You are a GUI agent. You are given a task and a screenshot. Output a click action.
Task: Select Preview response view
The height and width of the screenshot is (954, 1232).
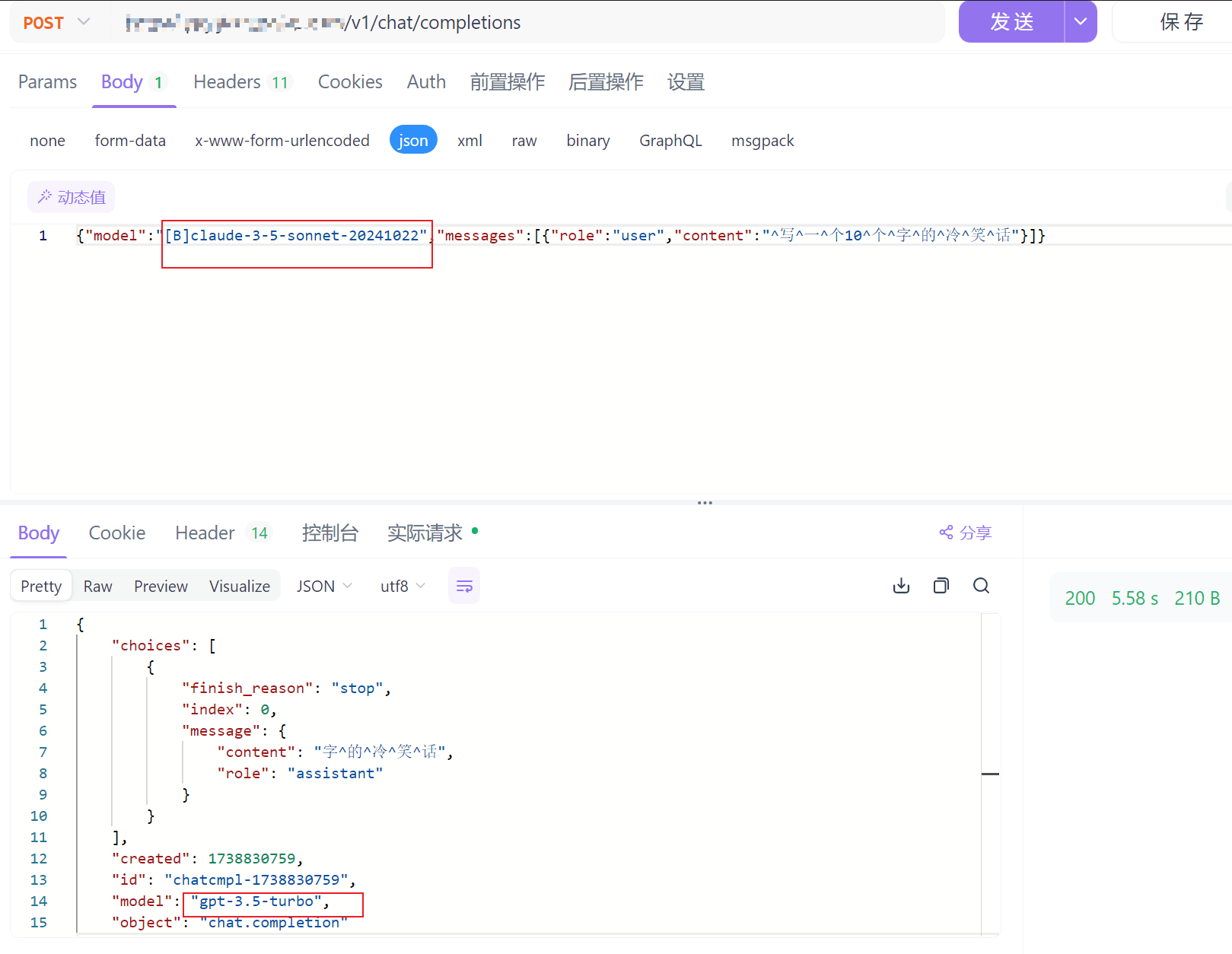[x=161, y=587]
